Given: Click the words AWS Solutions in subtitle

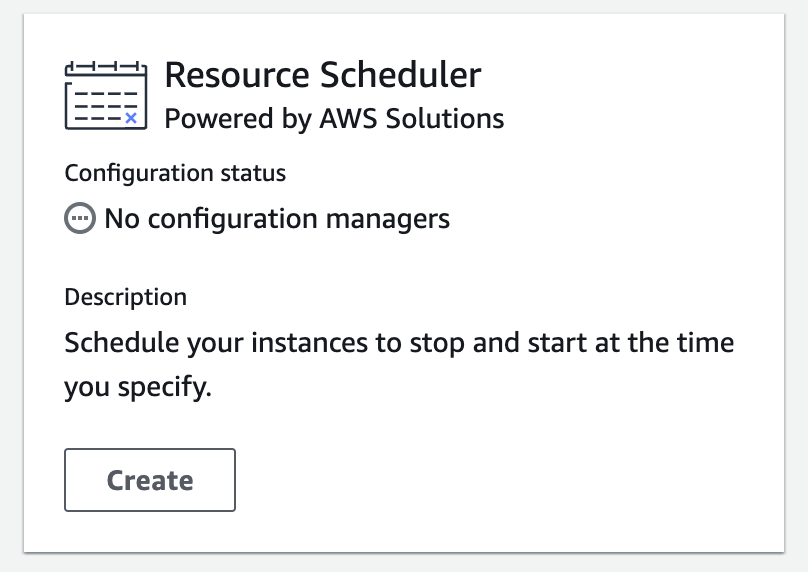Looking at the screenshot, I should coord(411,119).
